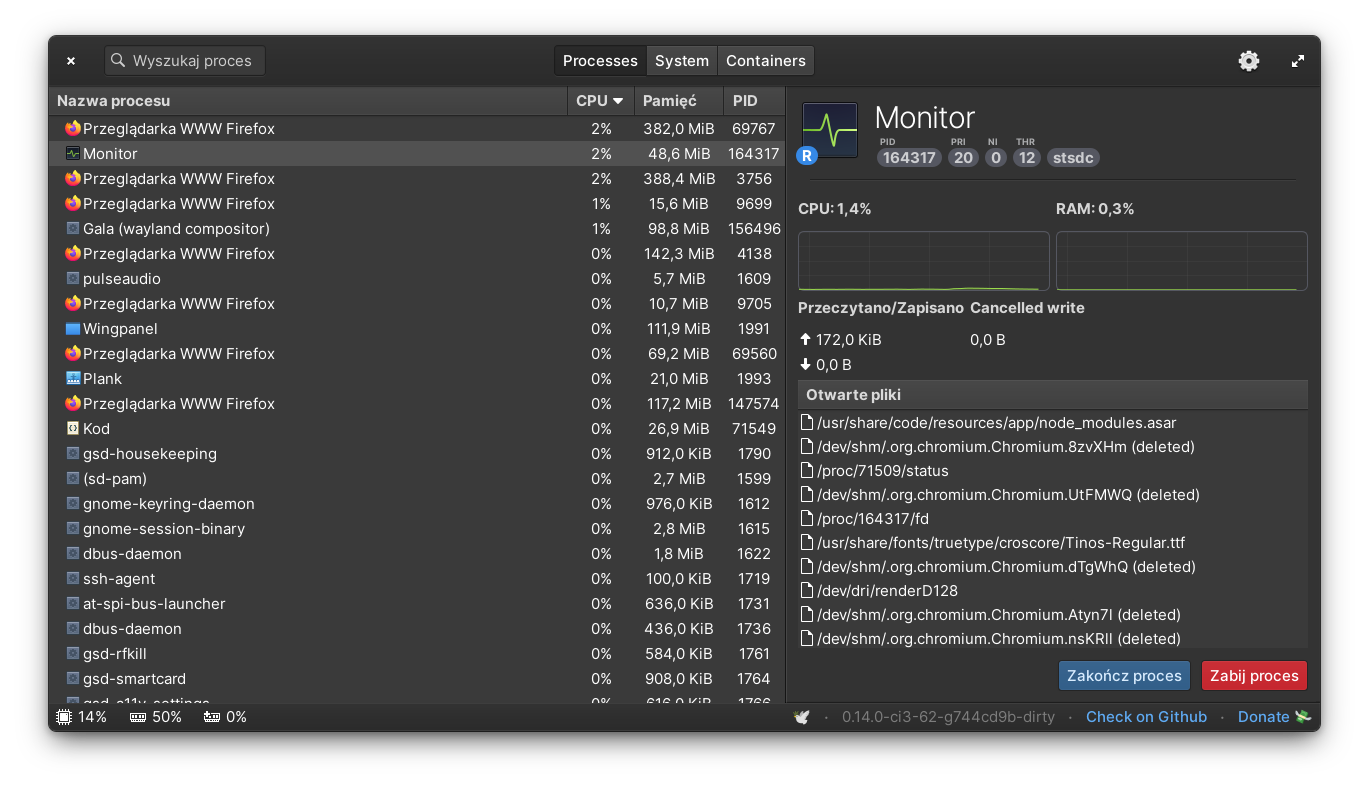Open the Check on Github link

[x=1146, y=717]
